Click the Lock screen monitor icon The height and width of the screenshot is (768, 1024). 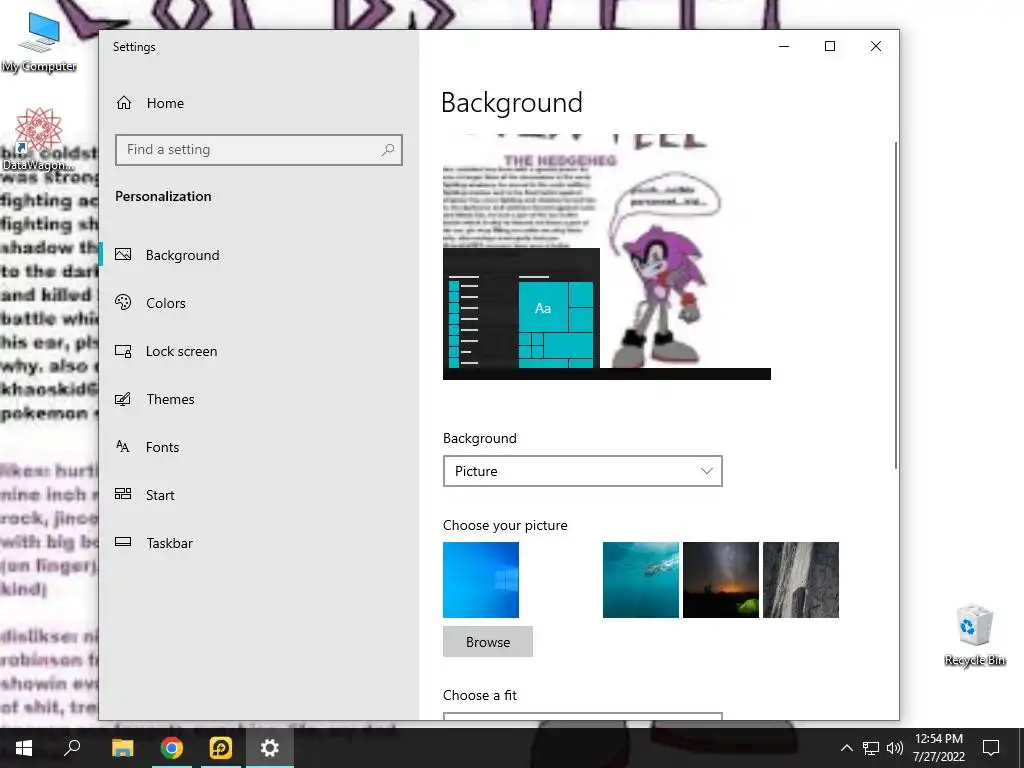pos(123,351)
